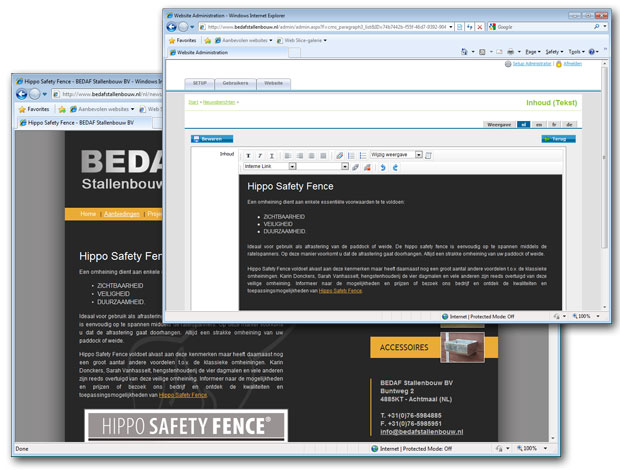Click the icon right of Wijzig weergave dropdown

[428, 155]
